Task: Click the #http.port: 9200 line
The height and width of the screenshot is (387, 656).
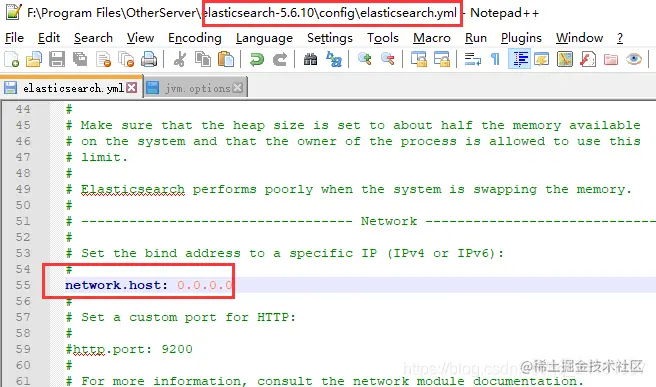Action: coord(129,350)
